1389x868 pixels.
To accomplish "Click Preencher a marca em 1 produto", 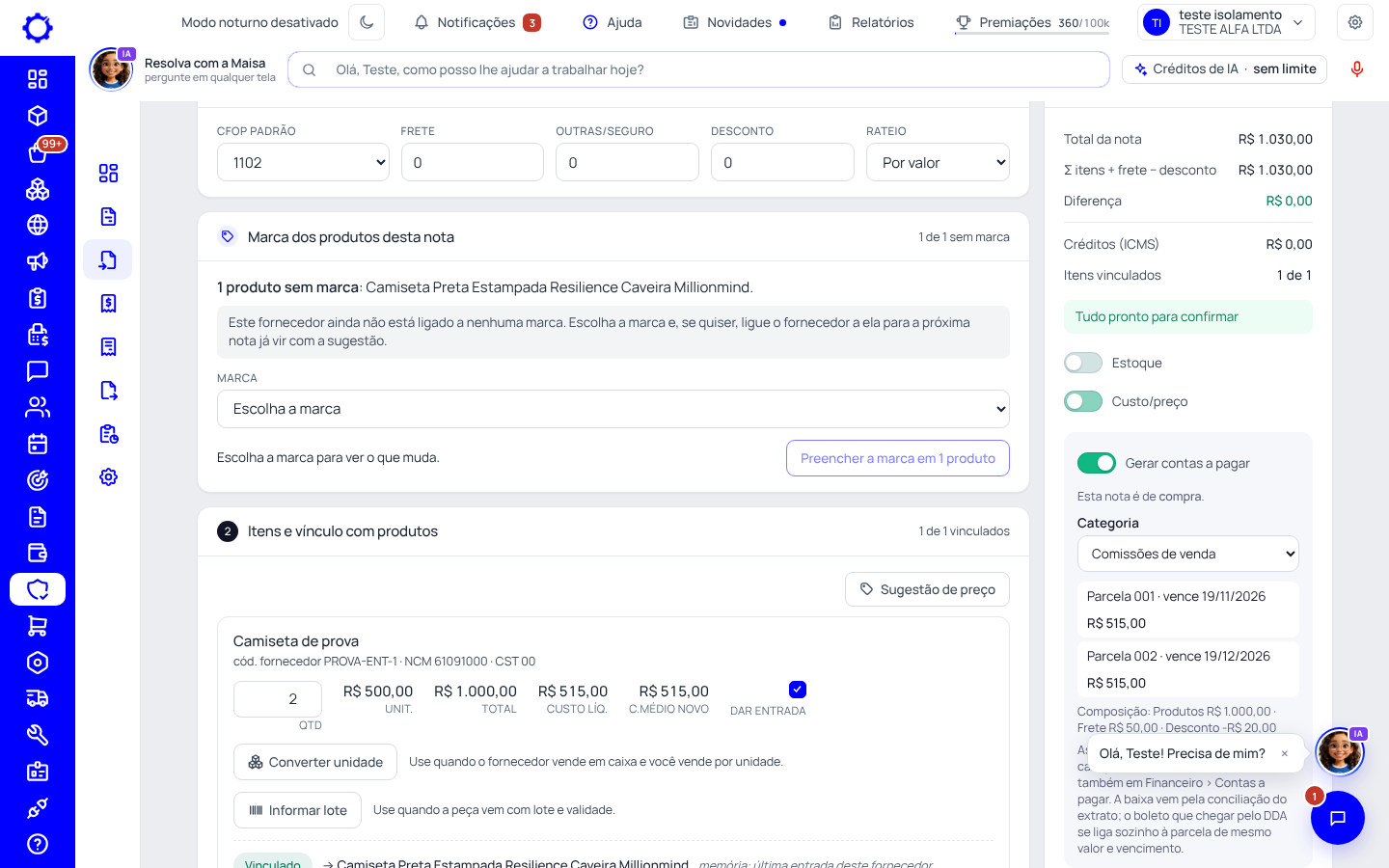I will coord(898,458).
